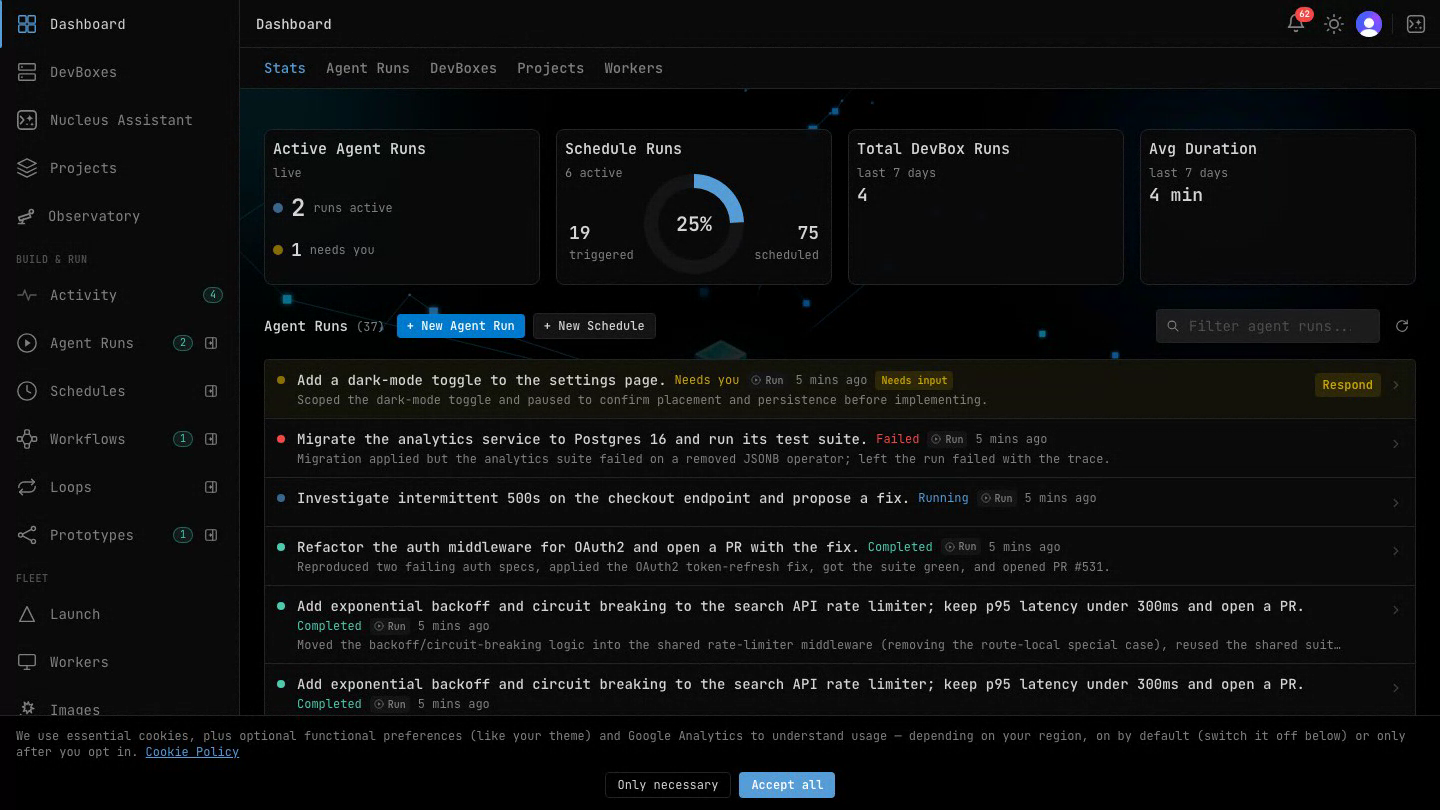The width and height of the screenshot is (1440, 810).
Task: Click the Dashboard grid icon in sidebar
Action: [x=27, y=24]
